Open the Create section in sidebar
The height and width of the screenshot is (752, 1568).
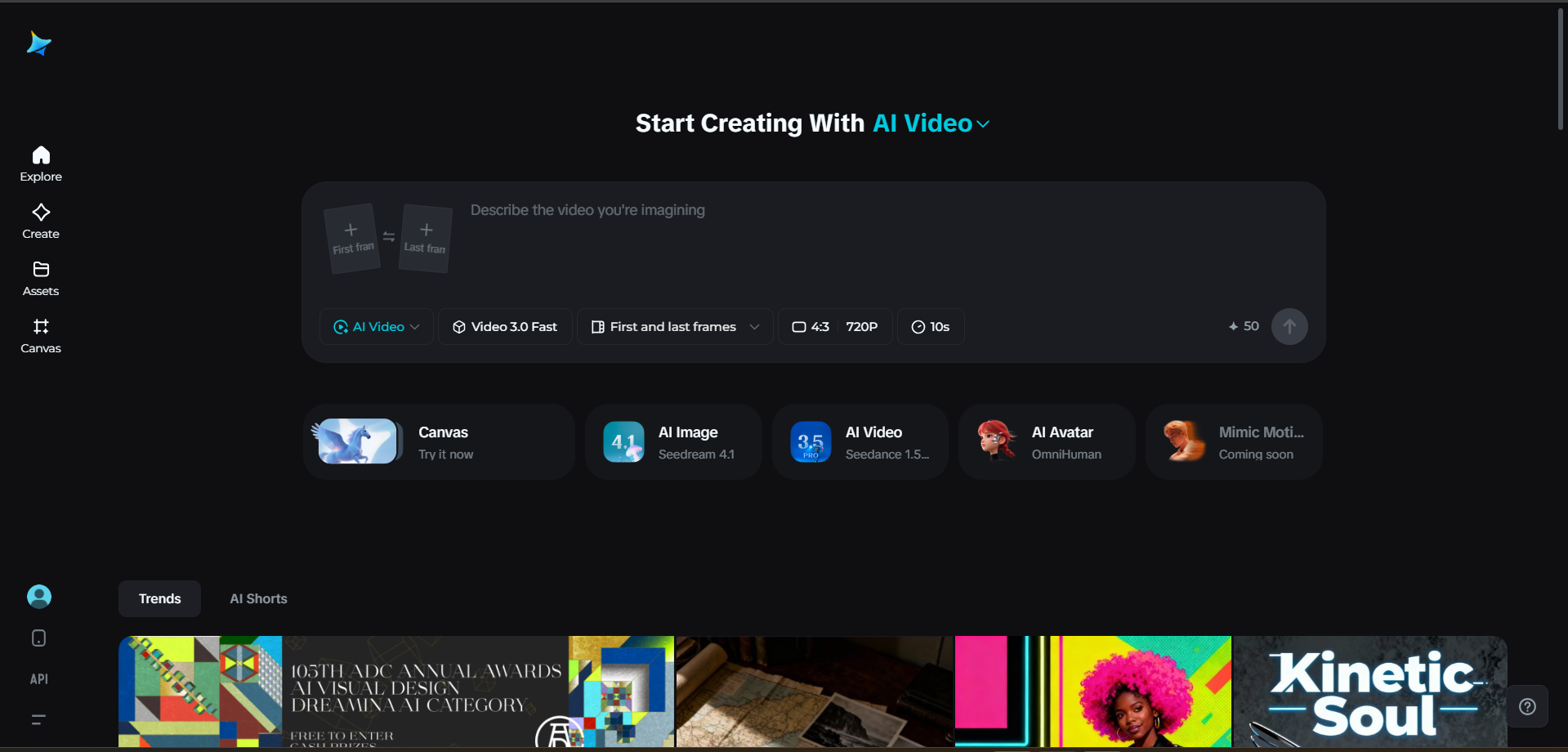coord(41,221)
